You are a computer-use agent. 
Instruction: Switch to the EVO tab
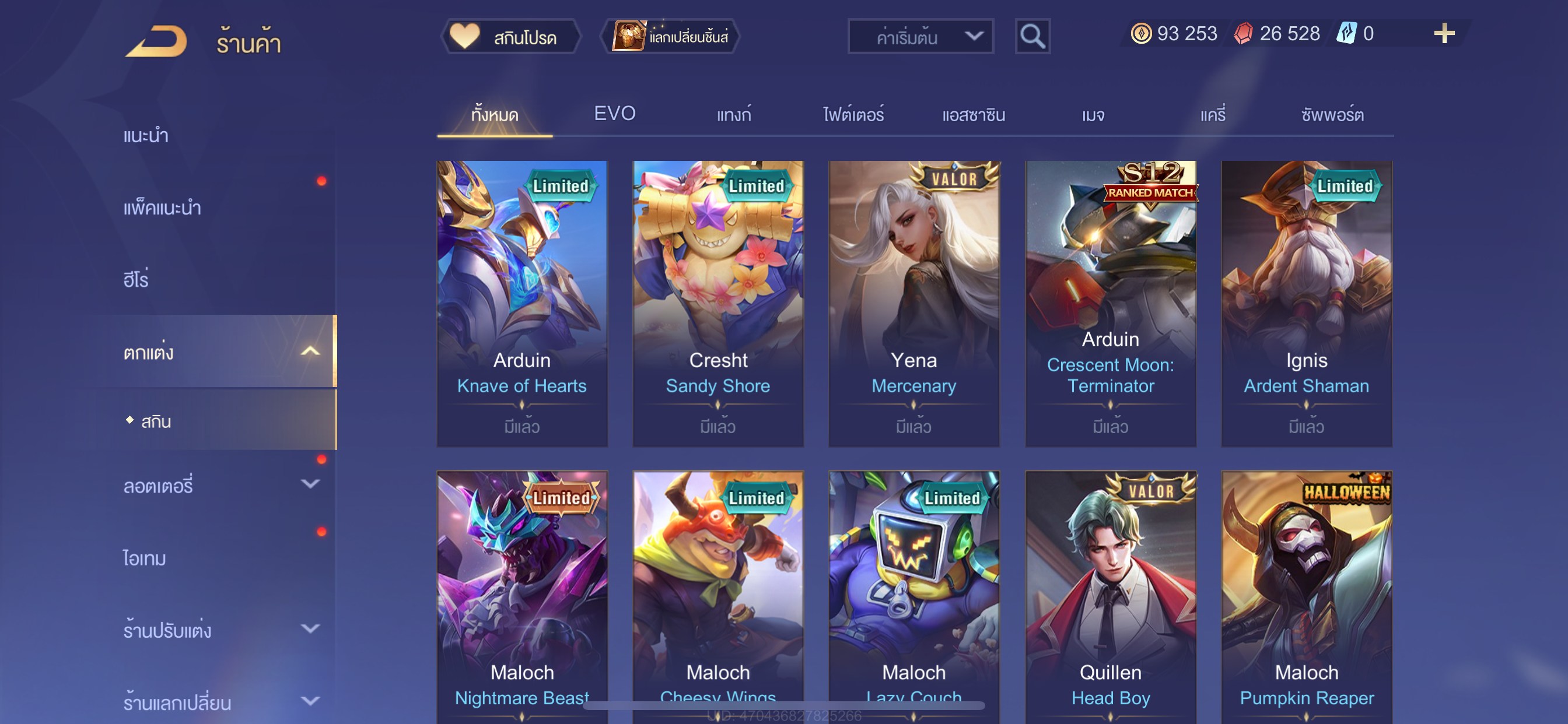coord(614,114)
